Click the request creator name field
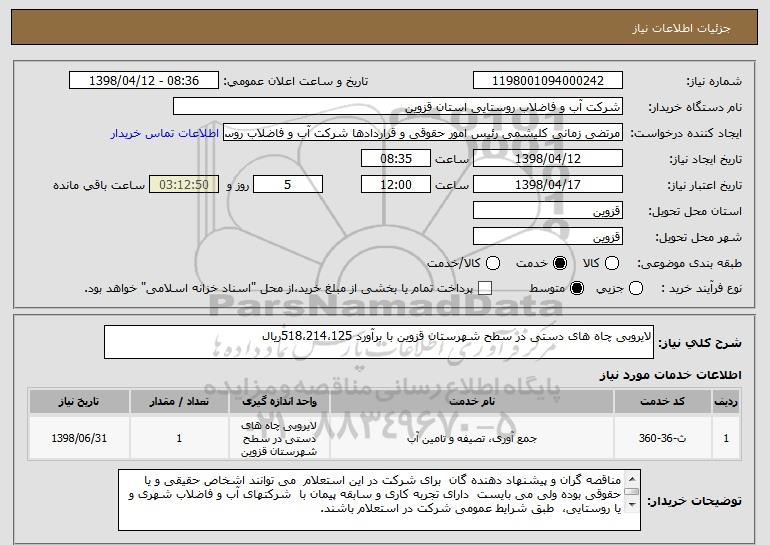The image size is (770, 545). tap(423, 133)
